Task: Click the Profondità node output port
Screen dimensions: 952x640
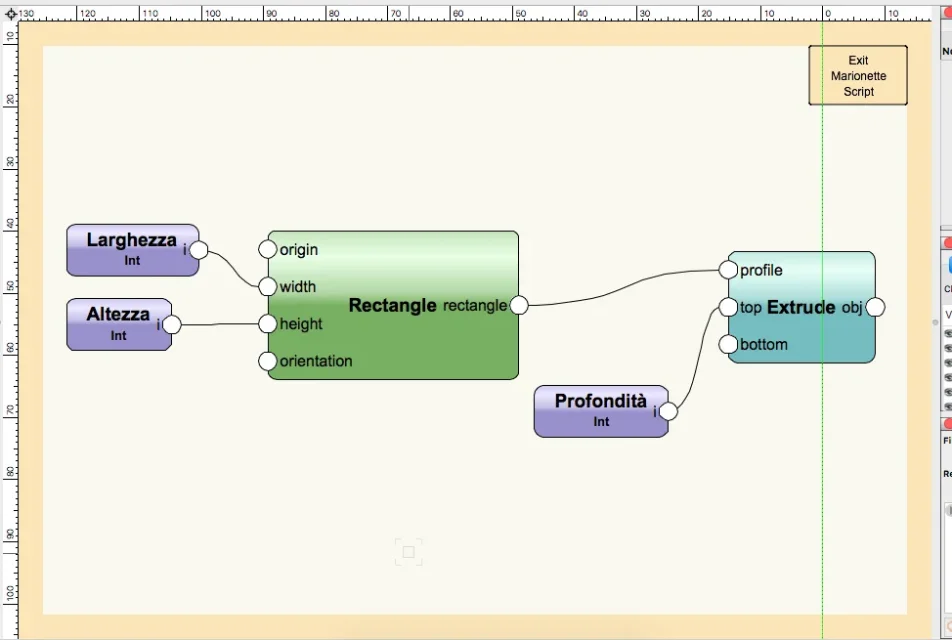Action: [668, 411]
